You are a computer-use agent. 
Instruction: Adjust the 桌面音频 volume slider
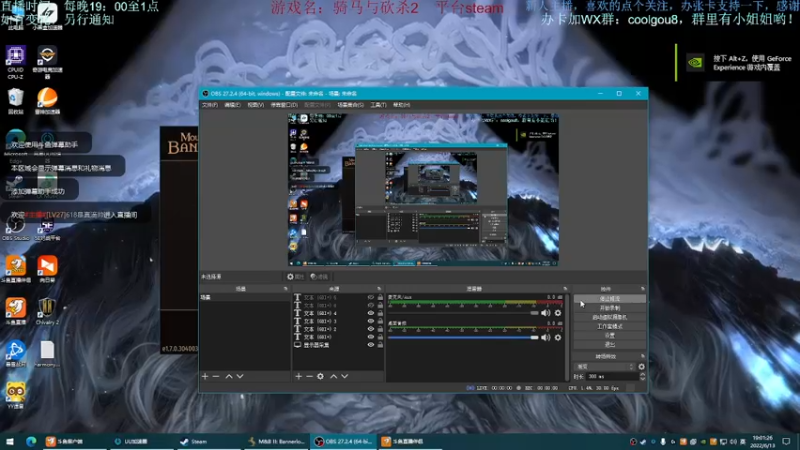tap(463, 337)
